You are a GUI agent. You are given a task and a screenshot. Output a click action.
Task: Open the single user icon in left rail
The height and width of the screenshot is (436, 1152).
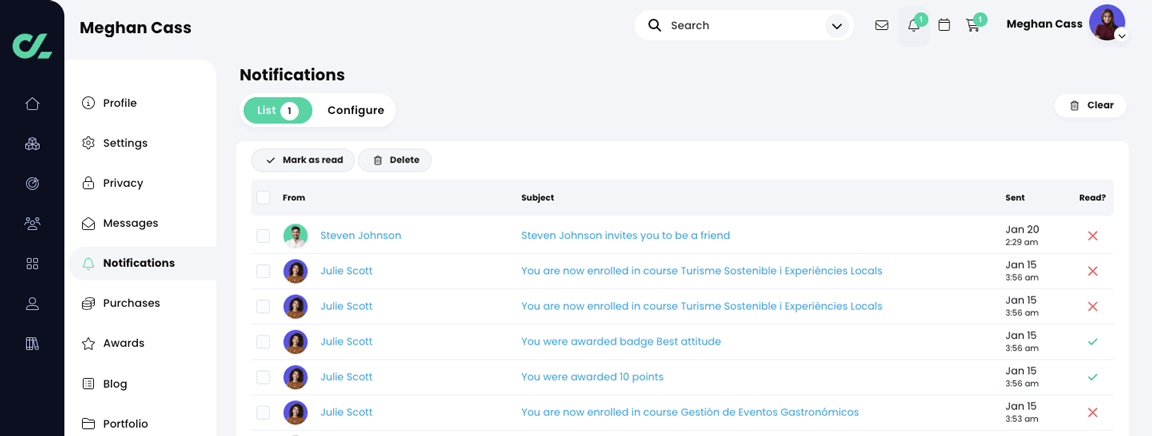pyautogui.click(x=32, y=304)
